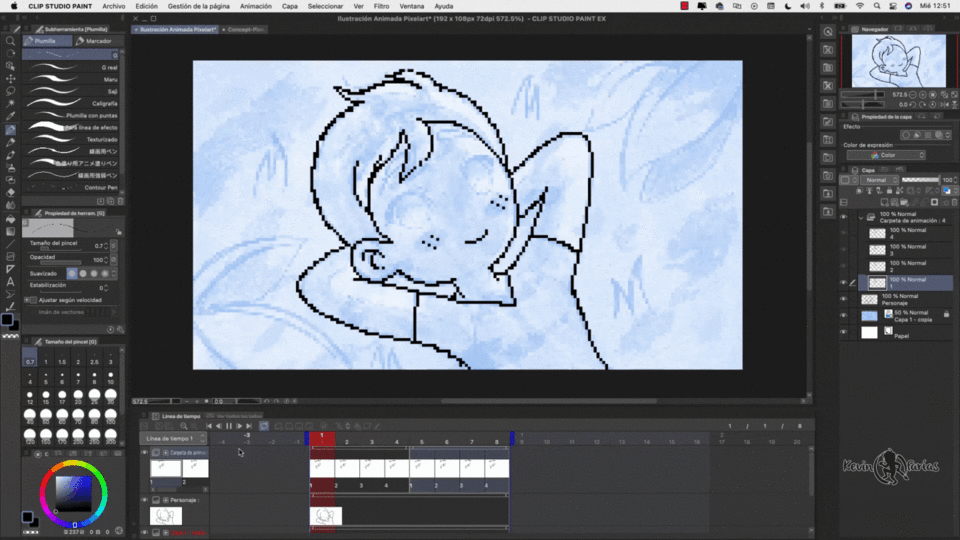Select the Plumilla con puntas preset

pyautogui.click(x=70, y=115)
